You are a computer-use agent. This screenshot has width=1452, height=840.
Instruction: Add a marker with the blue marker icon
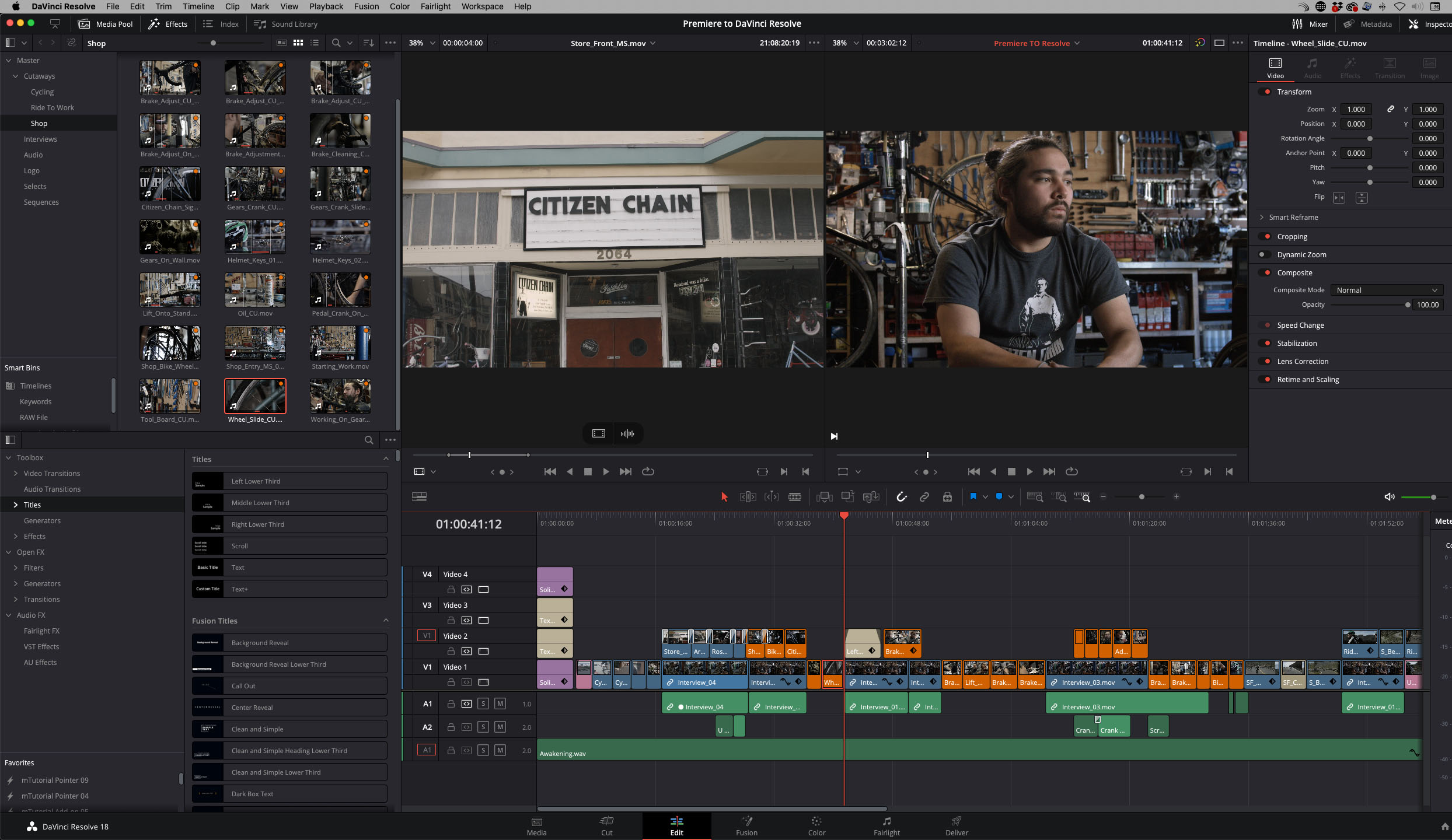point(999,496)
